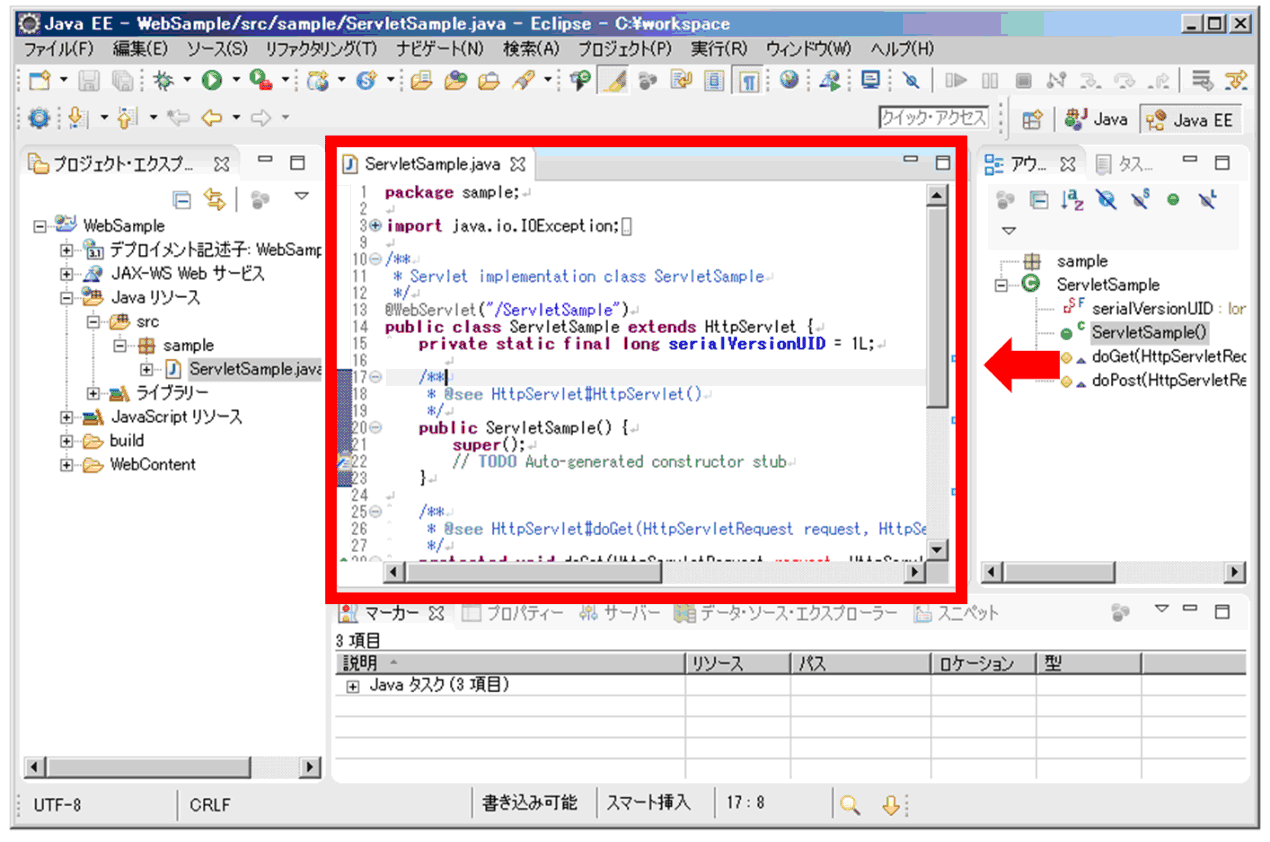Open the Java perspective
Viewport: 1270px width, 842px height.
[1097, 119]
